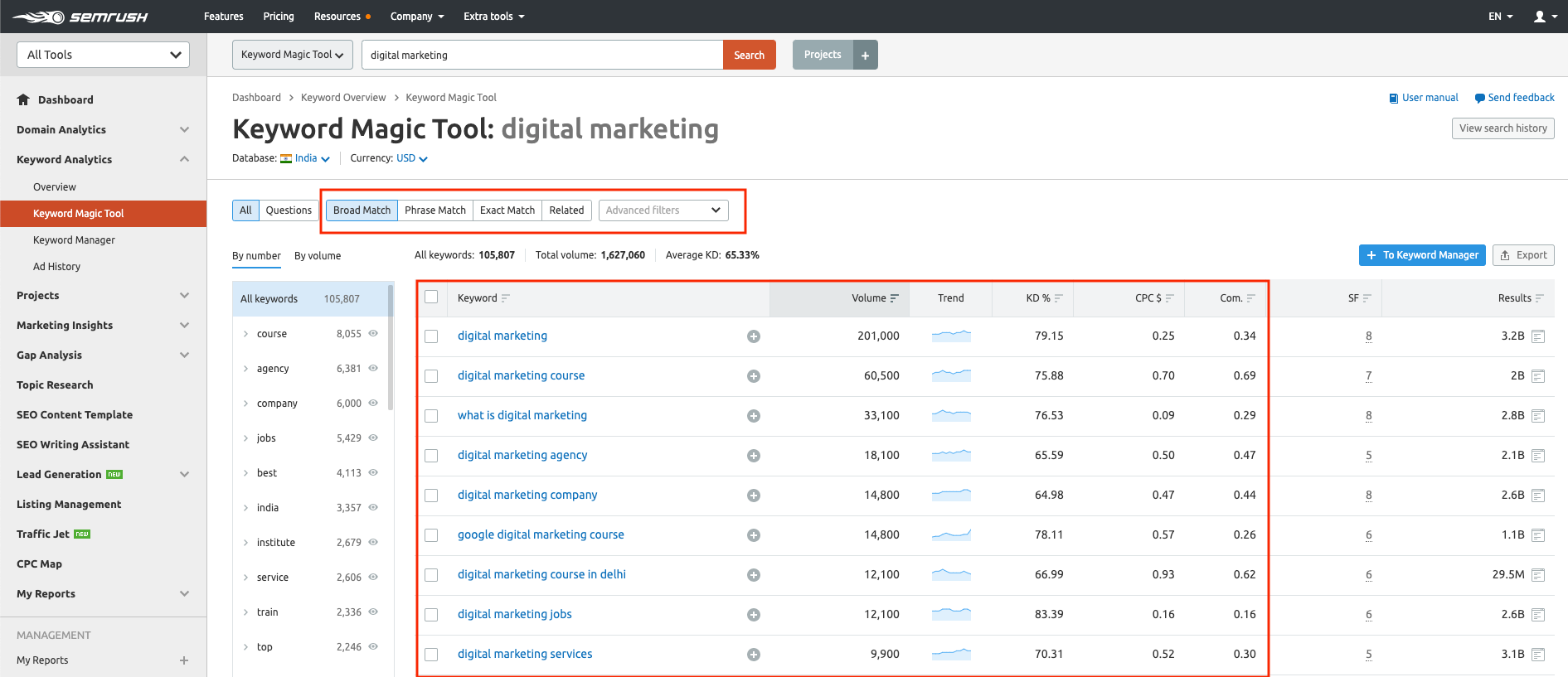The height and width of the screenshot is (677, 1568).
Task: Add 'digital marketing company' via plus icon
Action: pos(754,496)
